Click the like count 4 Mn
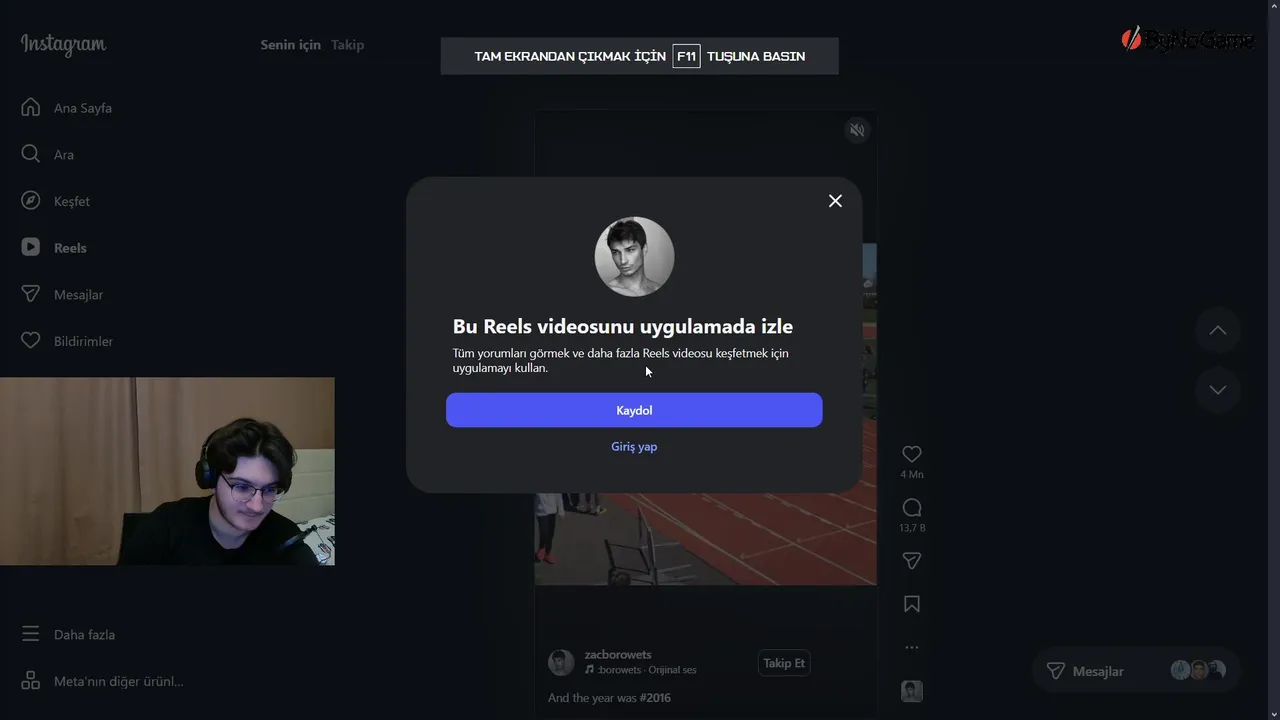The image size is (1280, 720). (912, 475)
